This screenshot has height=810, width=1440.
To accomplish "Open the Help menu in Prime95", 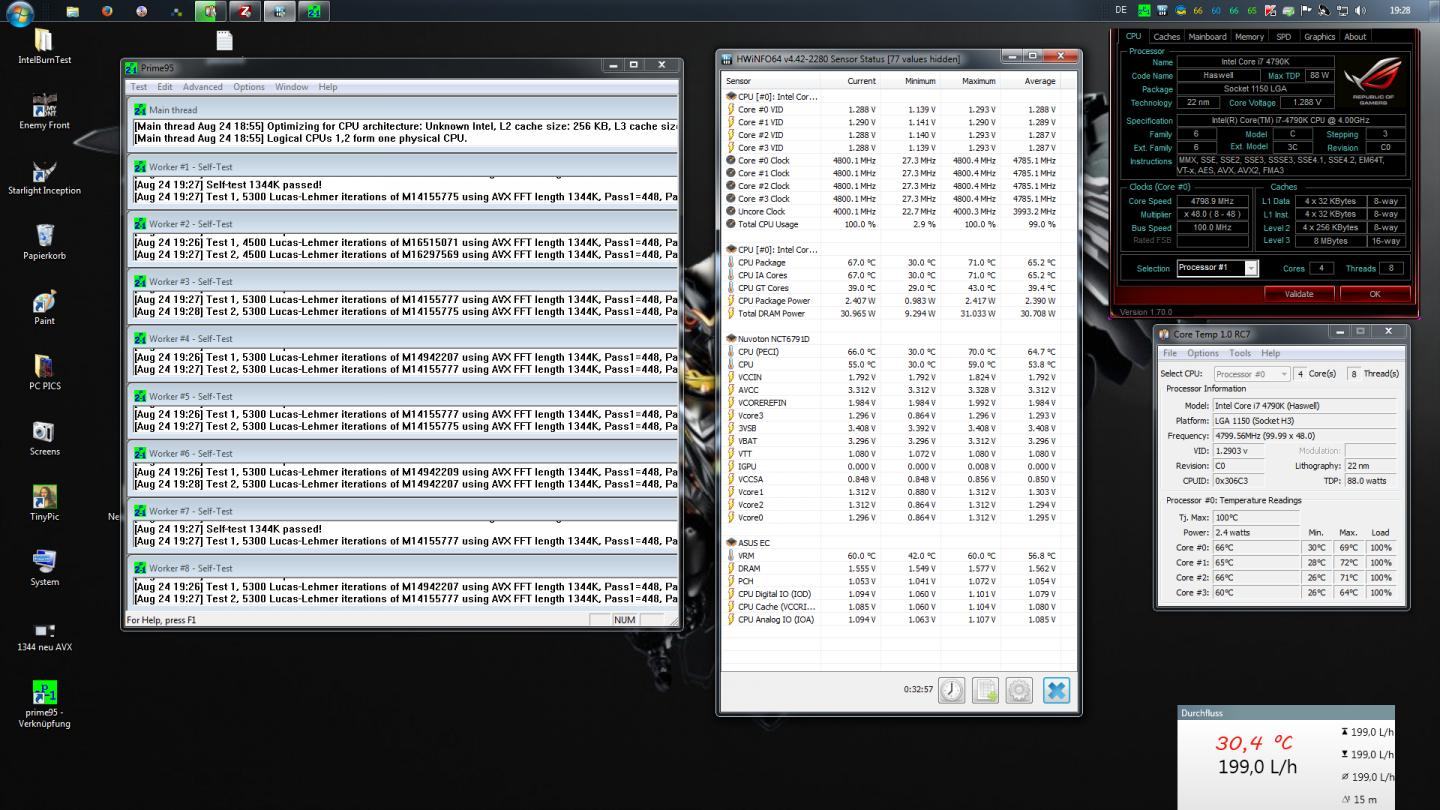I will (328, 87).
